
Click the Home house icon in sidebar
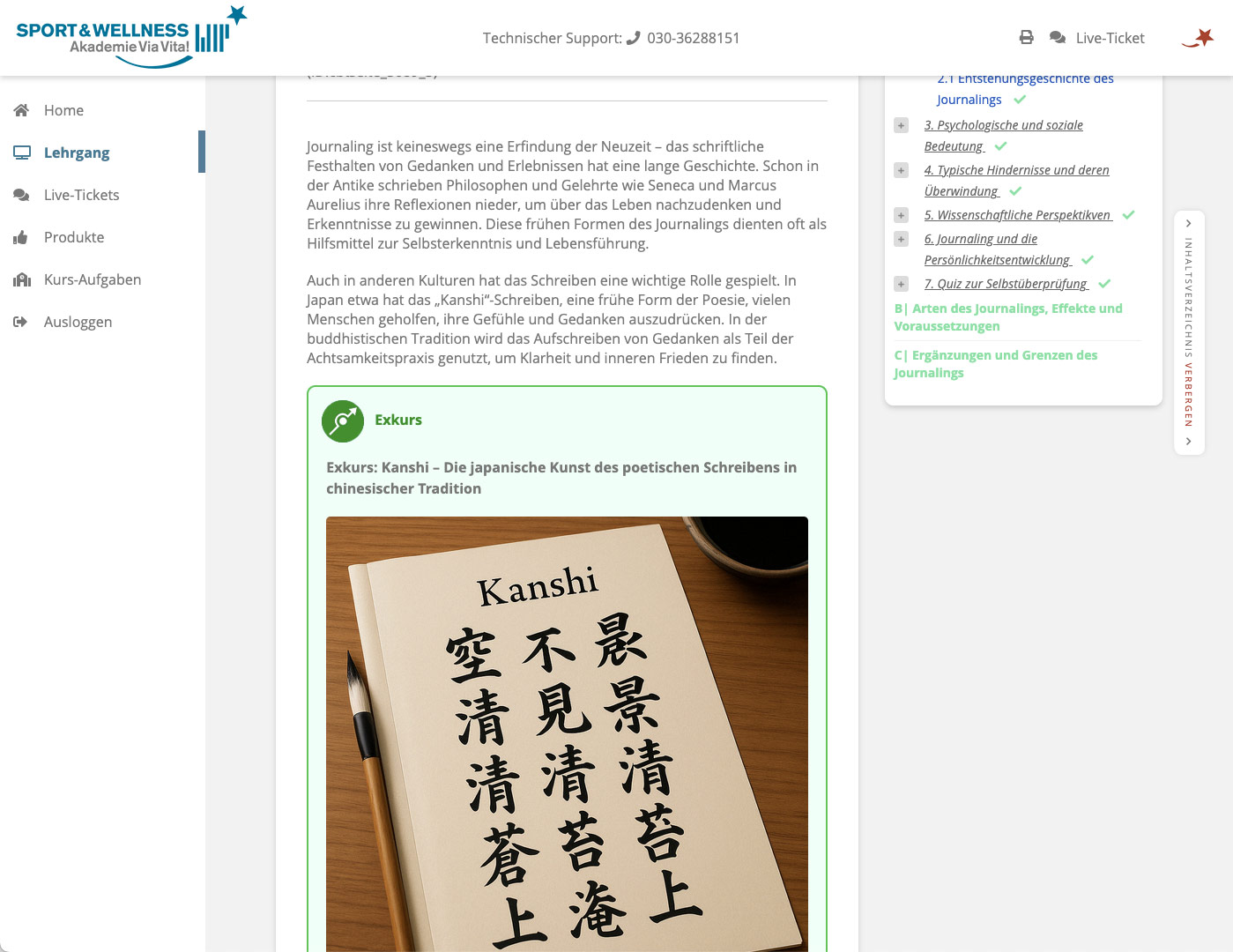[22, 110]
